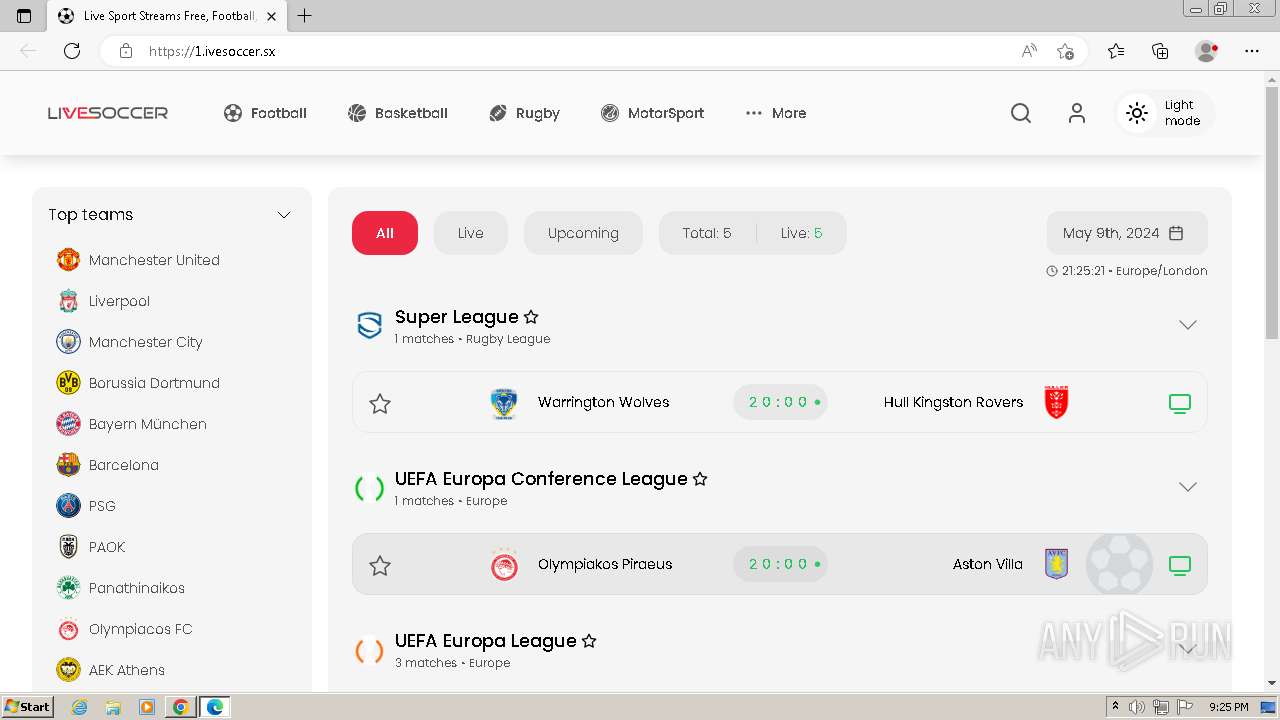Open the Football menu

click(265, 113)
